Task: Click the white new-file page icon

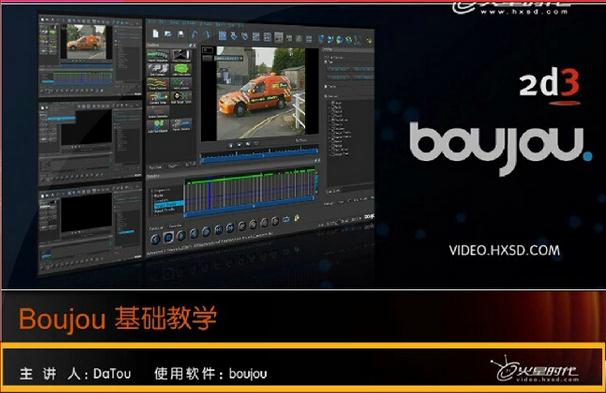Action: click(155, 34)
